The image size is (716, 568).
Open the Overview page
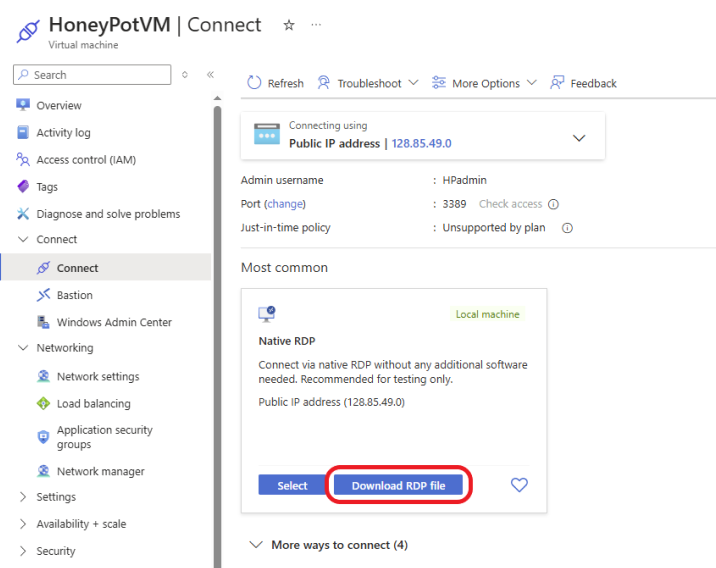pyautogui.click(x=59, y=105)
